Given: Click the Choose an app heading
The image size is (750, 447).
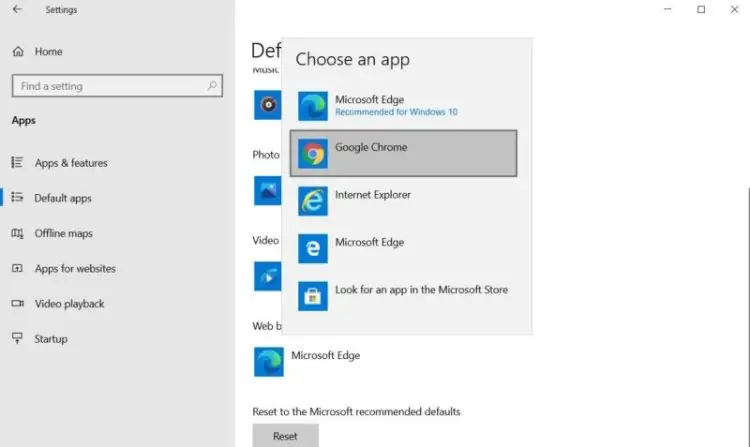Looking at the screenshot, I should click(x=353, y=60).
